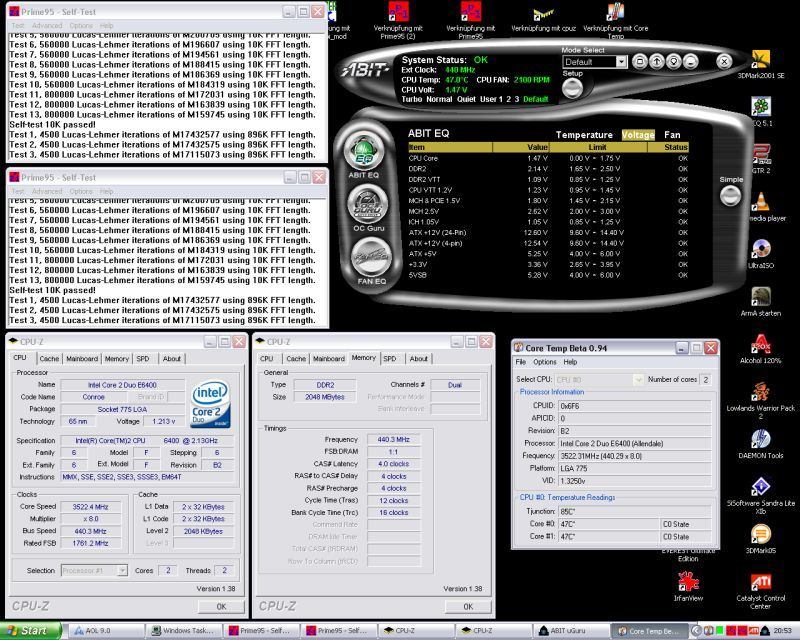This screenshot has height=640, width=800.
Task: Switch to ABIT uGuru in the taskbar
Action: (x=571, y=631)
